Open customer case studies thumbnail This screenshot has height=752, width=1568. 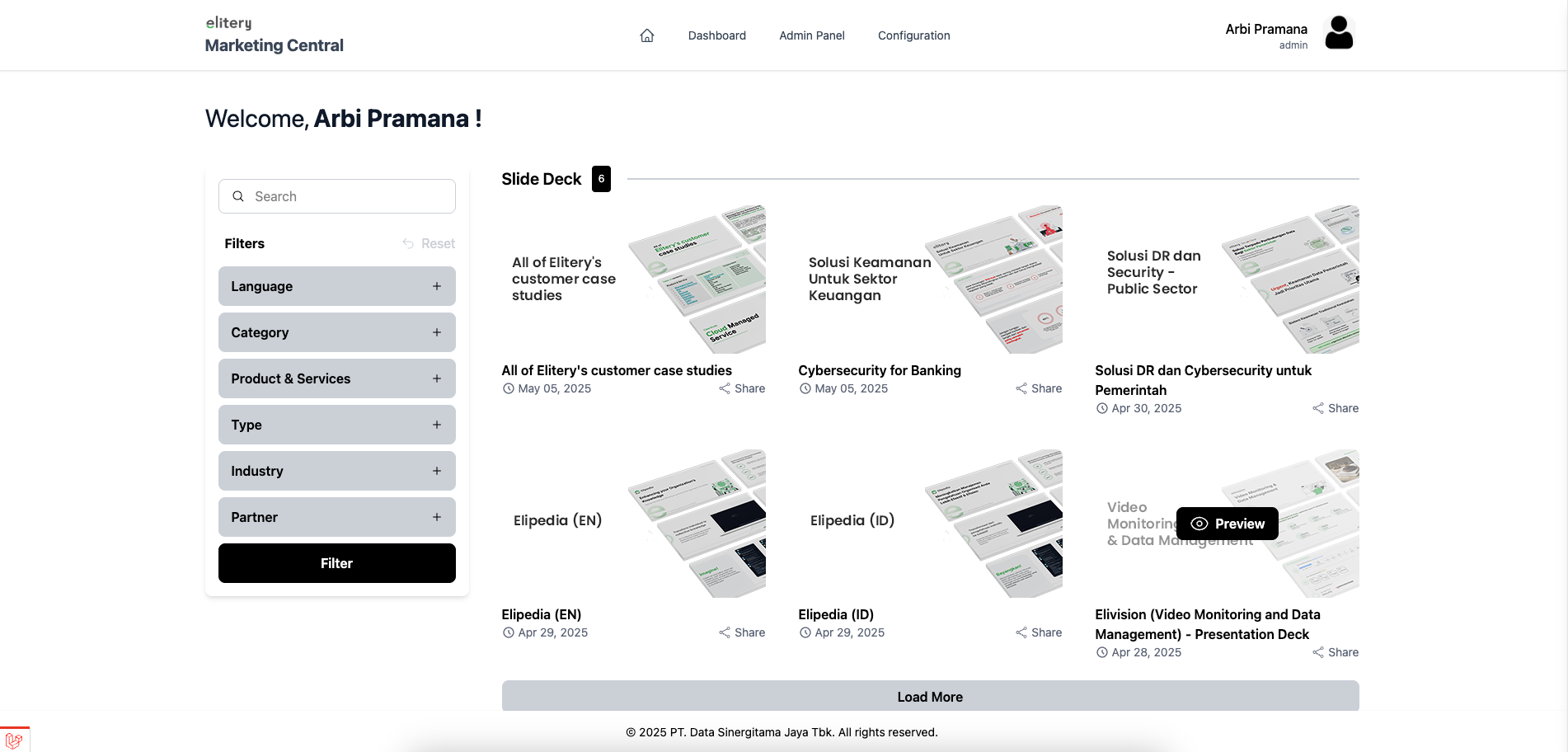click(634, 280)
